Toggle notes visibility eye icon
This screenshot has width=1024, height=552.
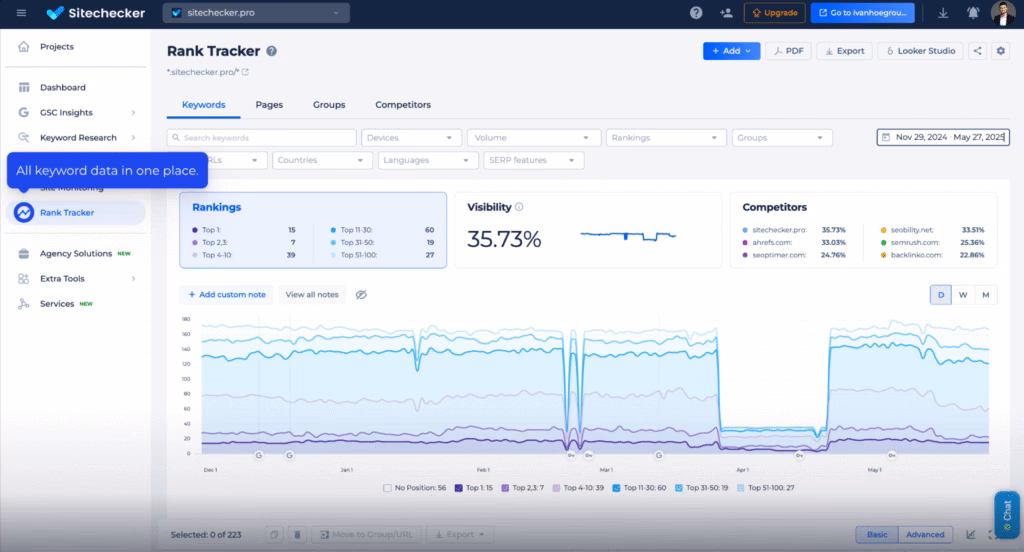tap(362, 295)
